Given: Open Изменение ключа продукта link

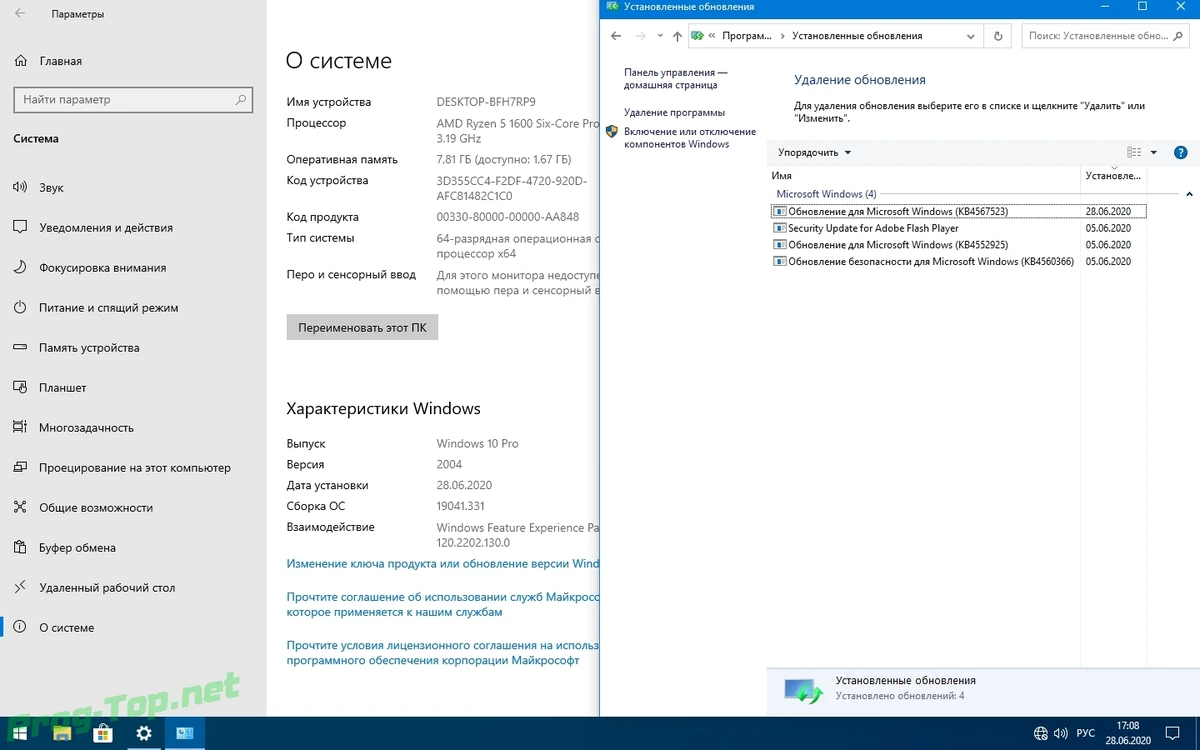Looking at the screenshot, I should click(x=443, y=564).
